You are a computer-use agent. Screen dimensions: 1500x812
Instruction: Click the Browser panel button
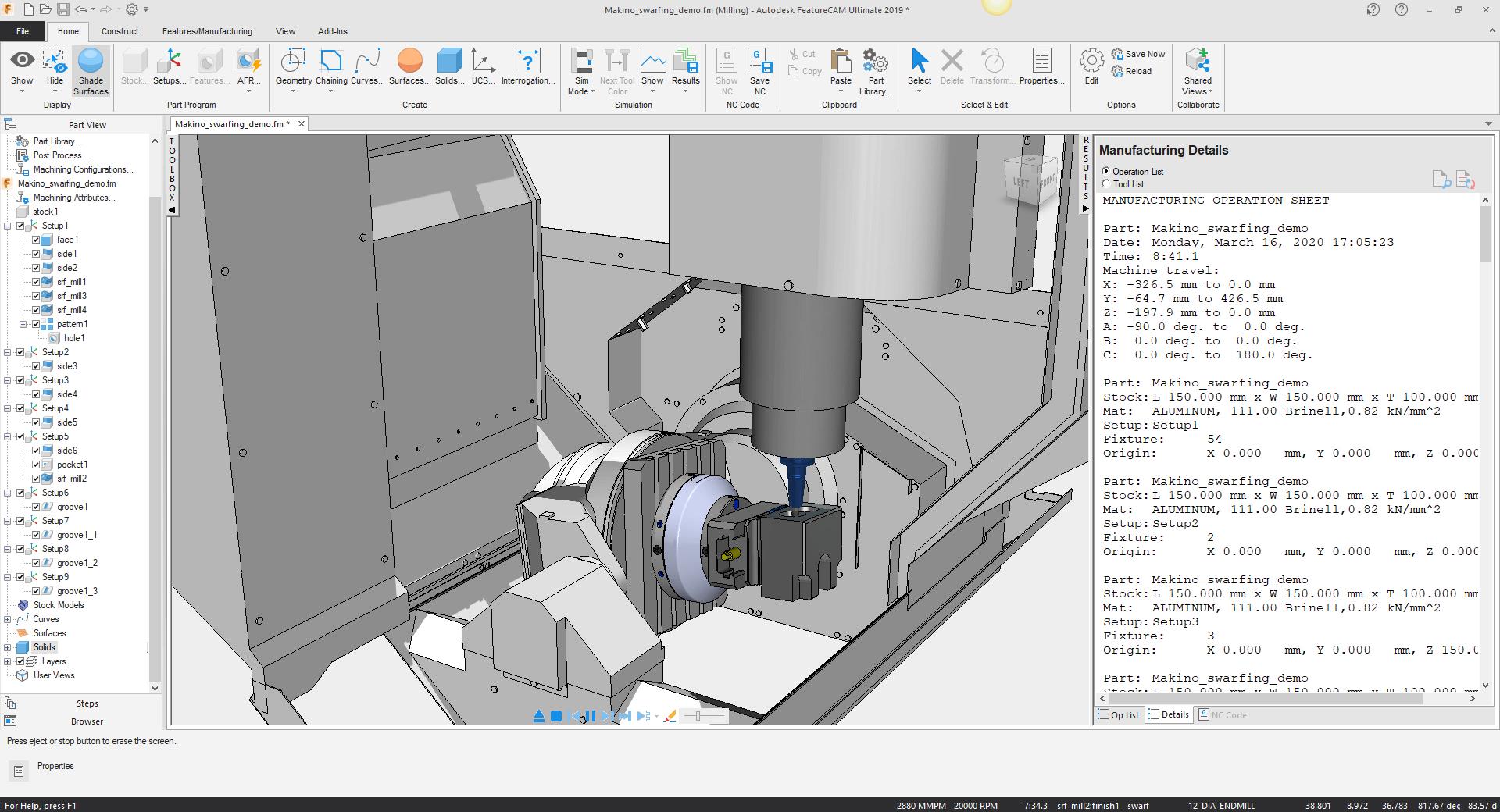(87, 721)
